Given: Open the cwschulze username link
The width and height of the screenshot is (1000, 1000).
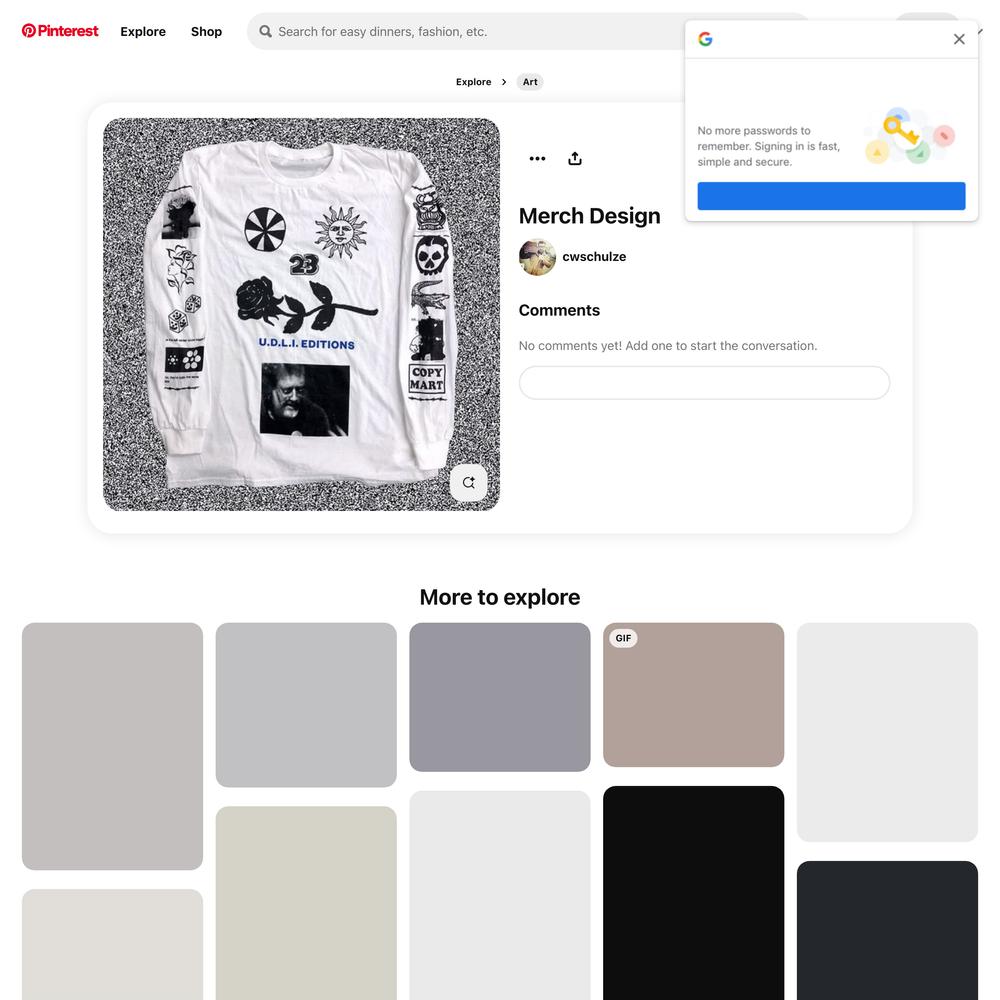Looking at the screenshot, I should [x=594, y=256].
